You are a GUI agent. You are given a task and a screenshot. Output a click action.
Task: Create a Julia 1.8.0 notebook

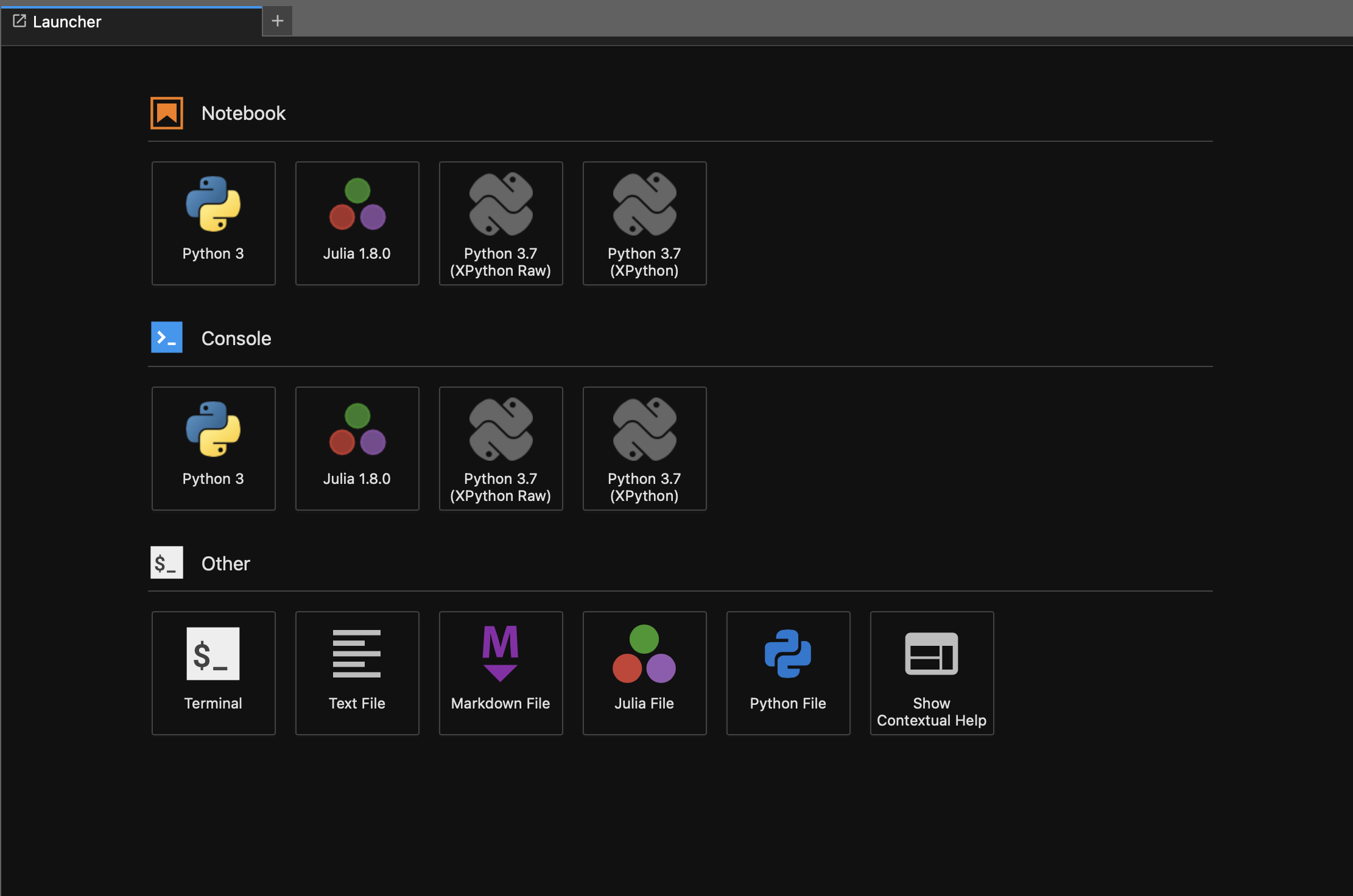357,223
